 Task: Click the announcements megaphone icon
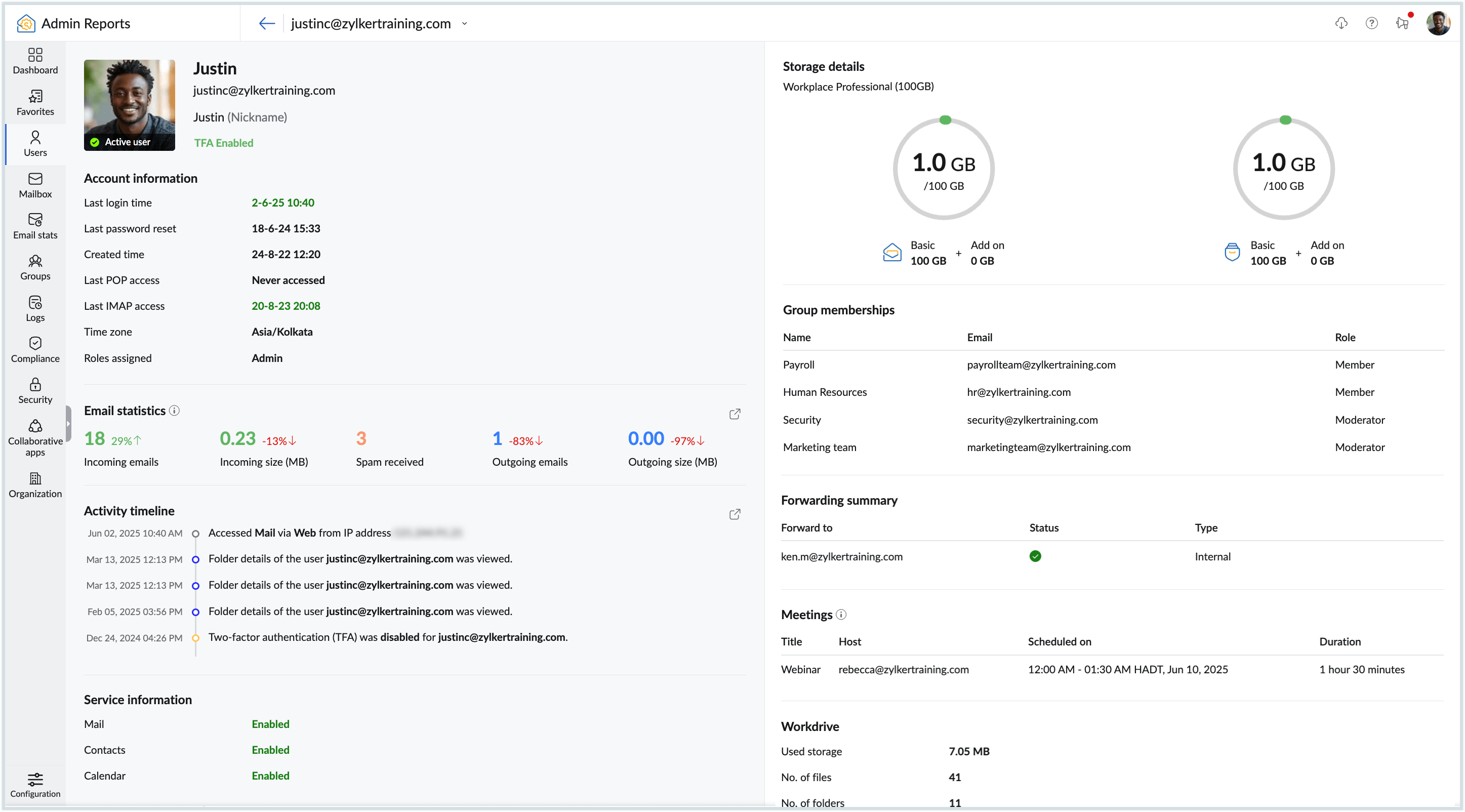tap(1402, 23)
